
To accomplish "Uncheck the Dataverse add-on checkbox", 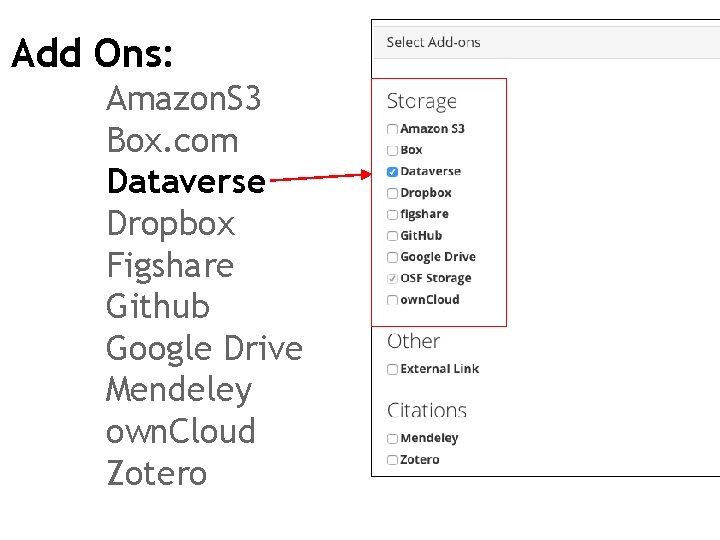I will pos(393,172).
